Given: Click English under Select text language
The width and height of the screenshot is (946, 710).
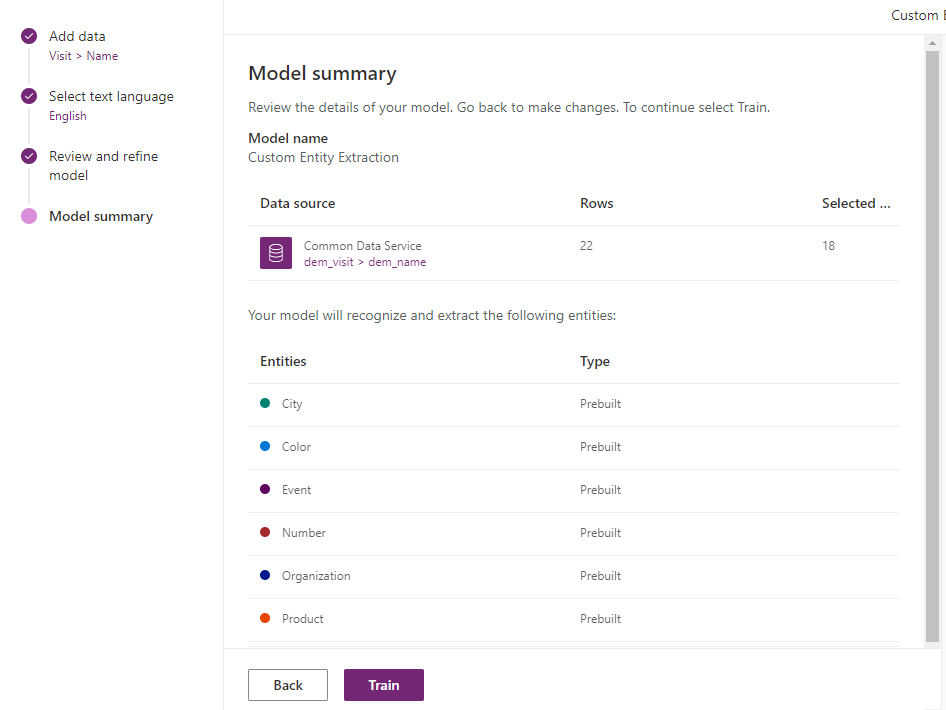Looking at the screenshot, I should coord(68,116).
